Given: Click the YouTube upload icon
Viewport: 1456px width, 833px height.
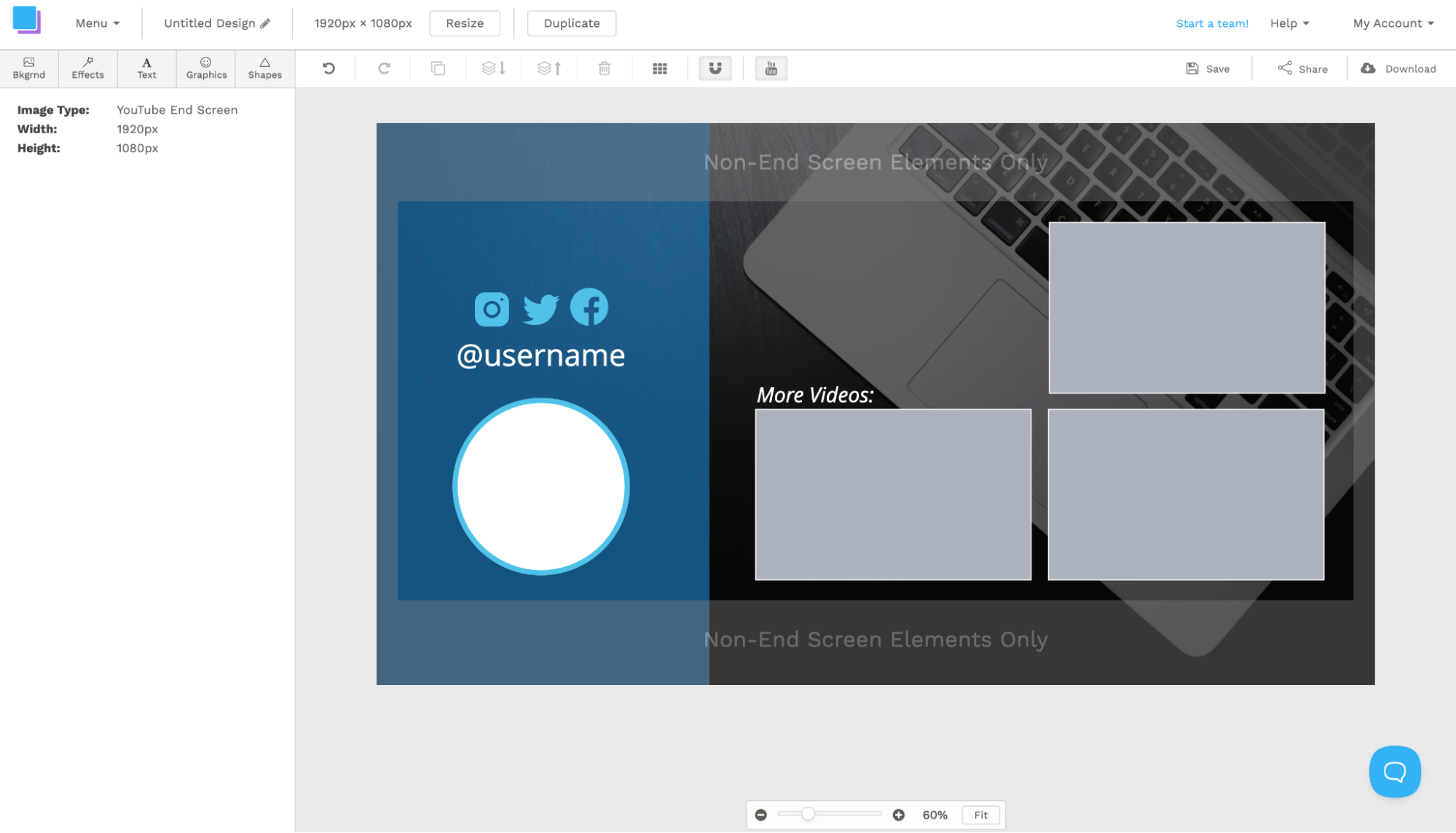Looking at the screenshot, I should 771,67.
